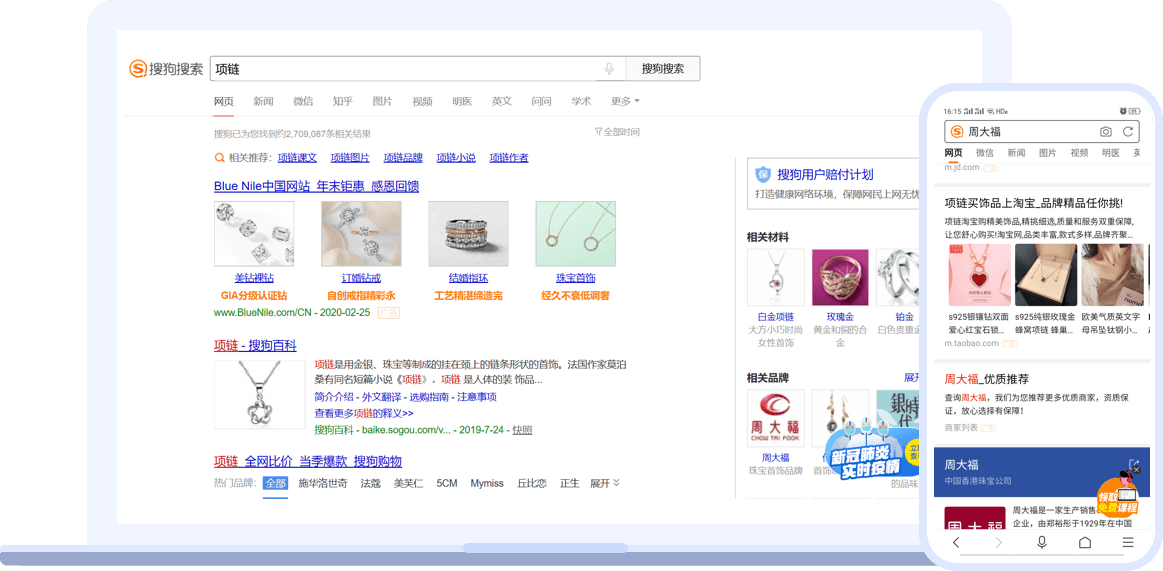1163x571 pixels.
Task: Click the 周大福 brand logo thumbnail
Action: [x=775, y=419]
